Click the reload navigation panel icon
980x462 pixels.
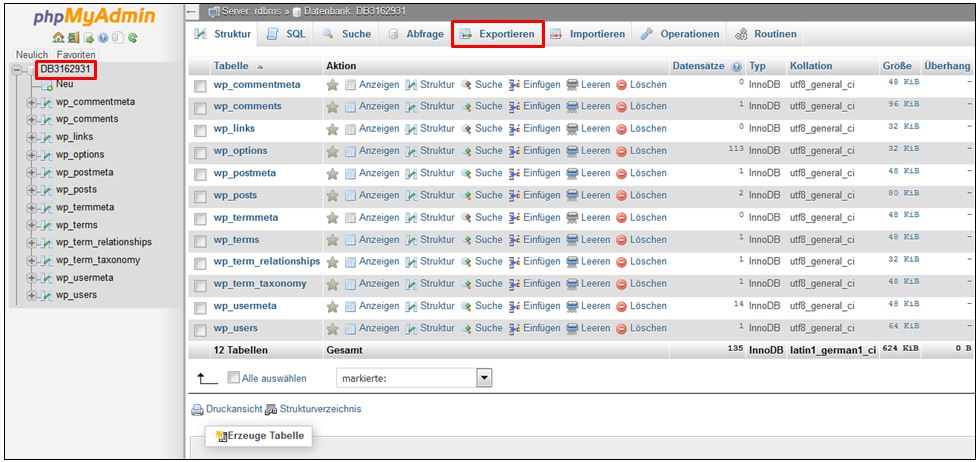coord(132,39)
